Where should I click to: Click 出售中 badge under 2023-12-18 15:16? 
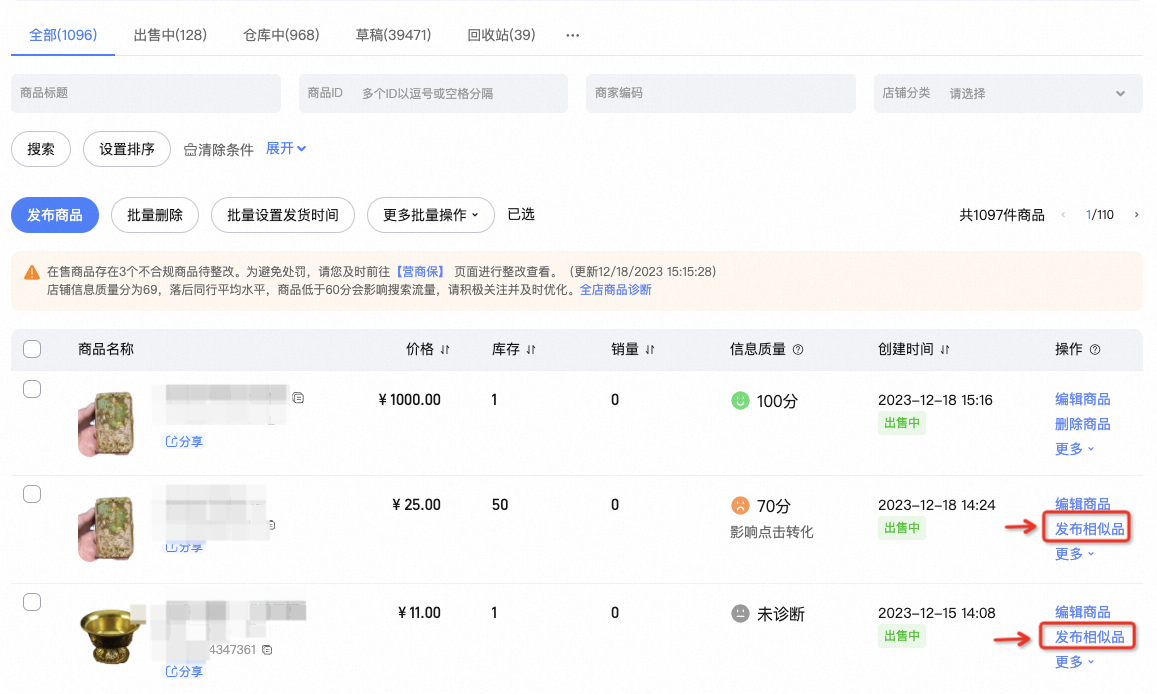click(902, 423)
